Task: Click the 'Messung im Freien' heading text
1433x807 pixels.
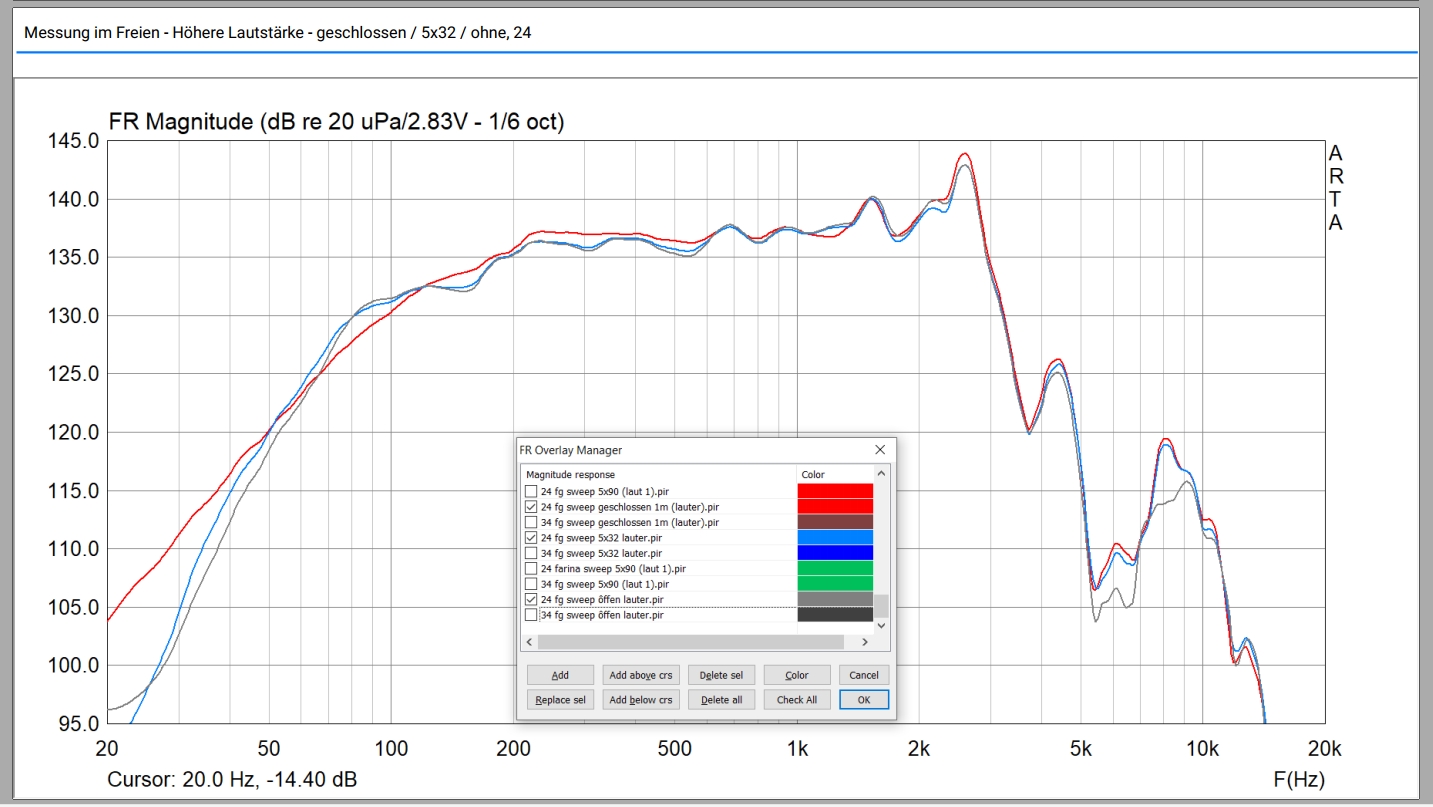Action: point(277,32)
